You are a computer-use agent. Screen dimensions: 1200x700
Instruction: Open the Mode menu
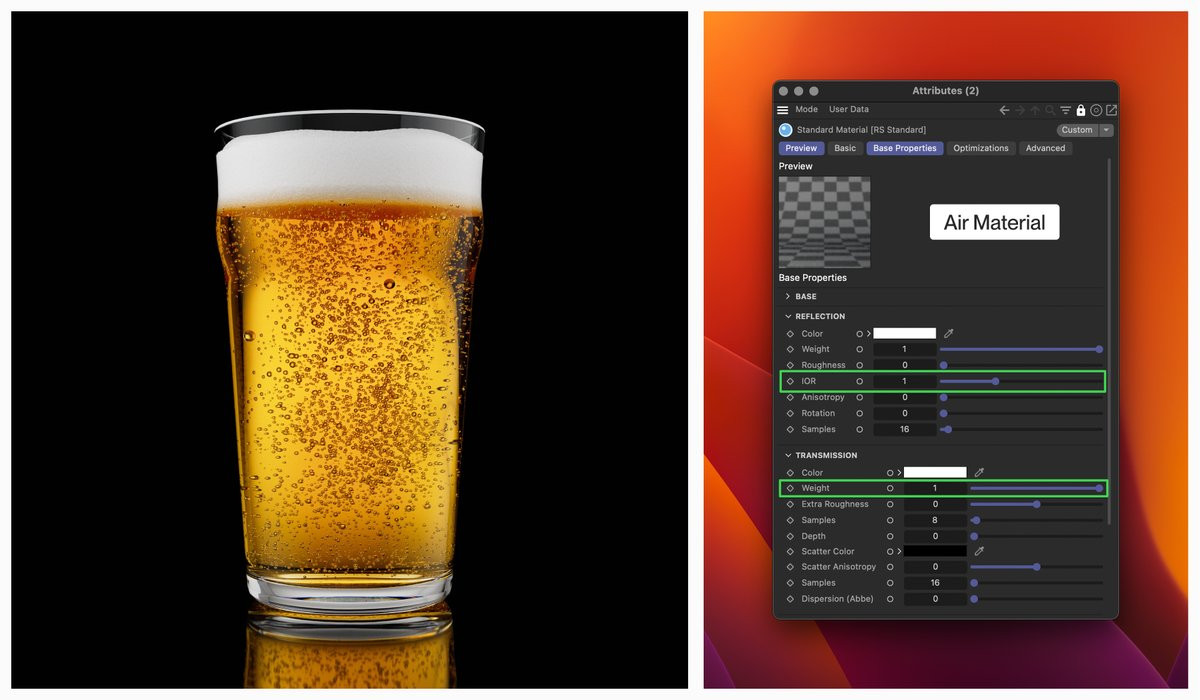pyautogui.click(x=806, y=110)
